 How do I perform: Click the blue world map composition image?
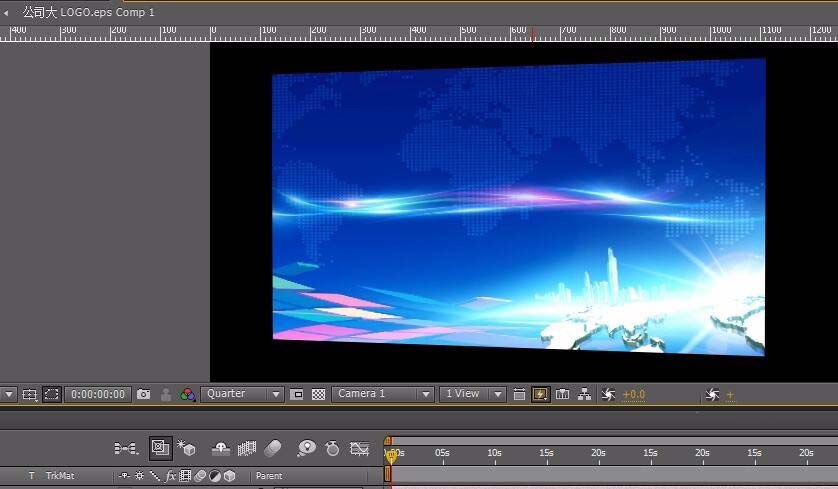pyautogui.click(x=518, y=207)
